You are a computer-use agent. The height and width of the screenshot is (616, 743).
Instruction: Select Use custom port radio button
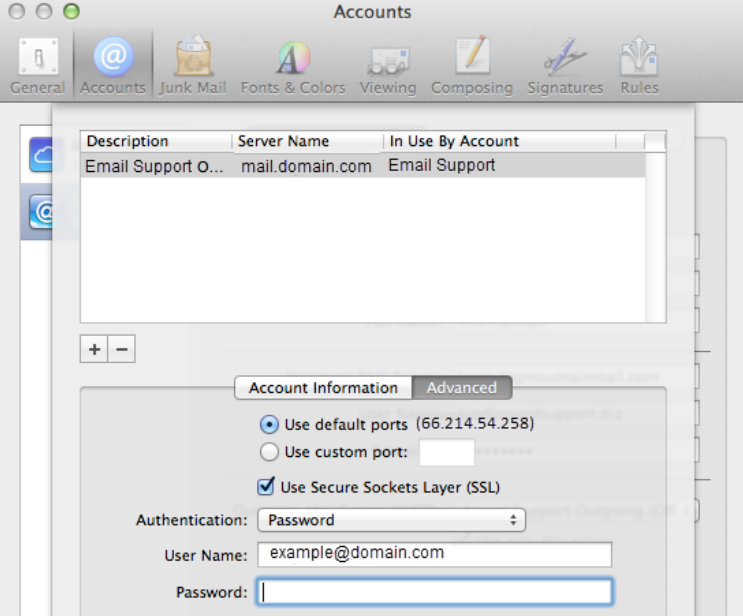pyautogui.click(x=269, y=452)
